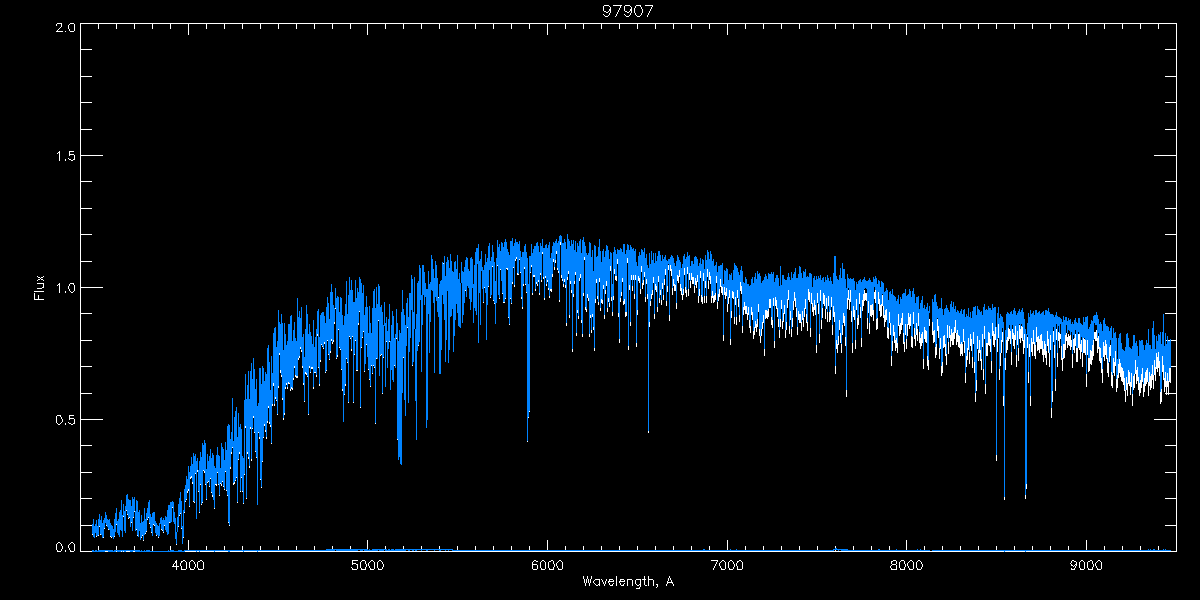Click the 0.0 y-axis tick label
Viewport: 1200px width, 600px height.
tap(65, 548)
